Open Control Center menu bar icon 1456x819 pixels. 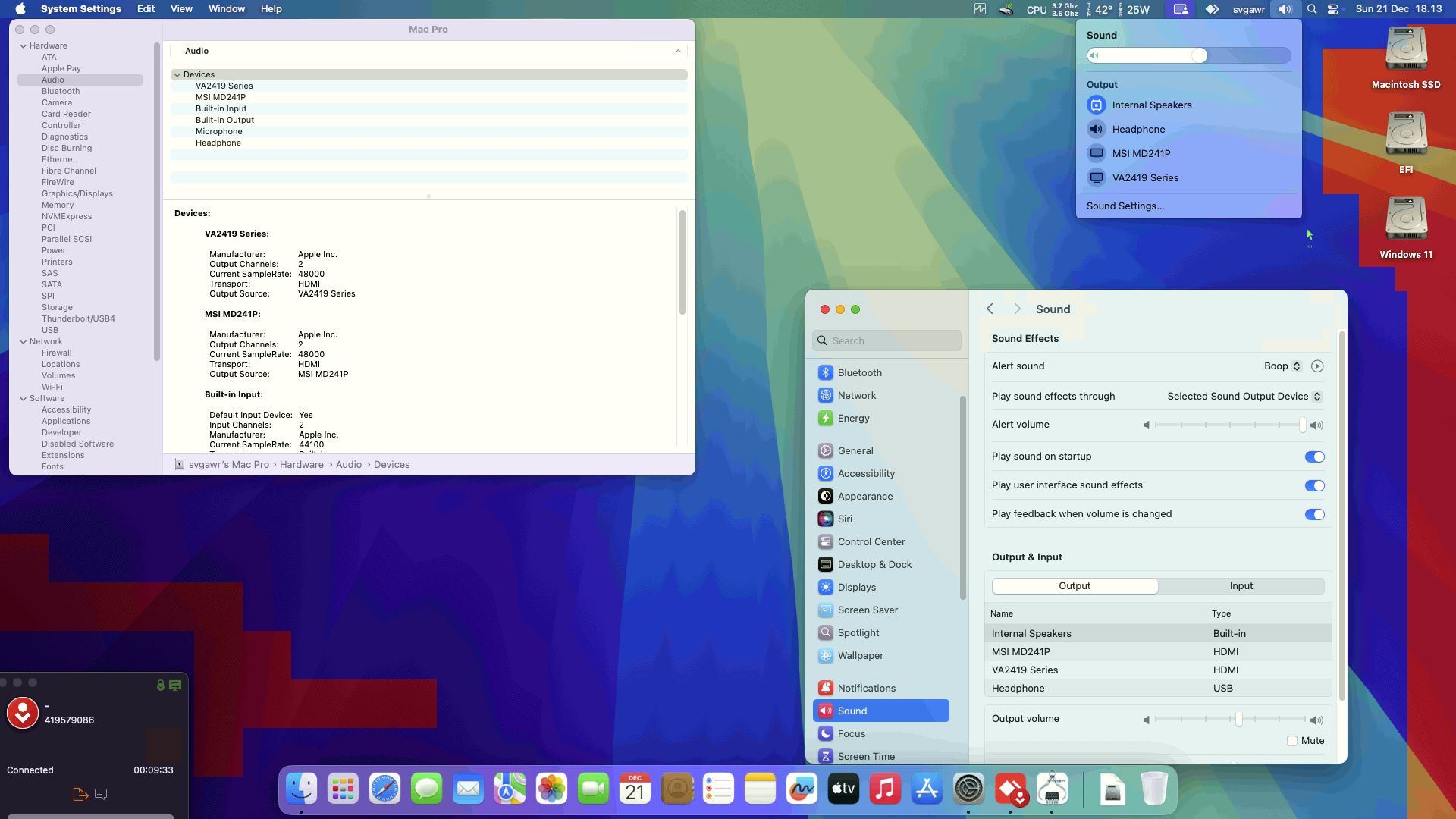click(1333, 9)
